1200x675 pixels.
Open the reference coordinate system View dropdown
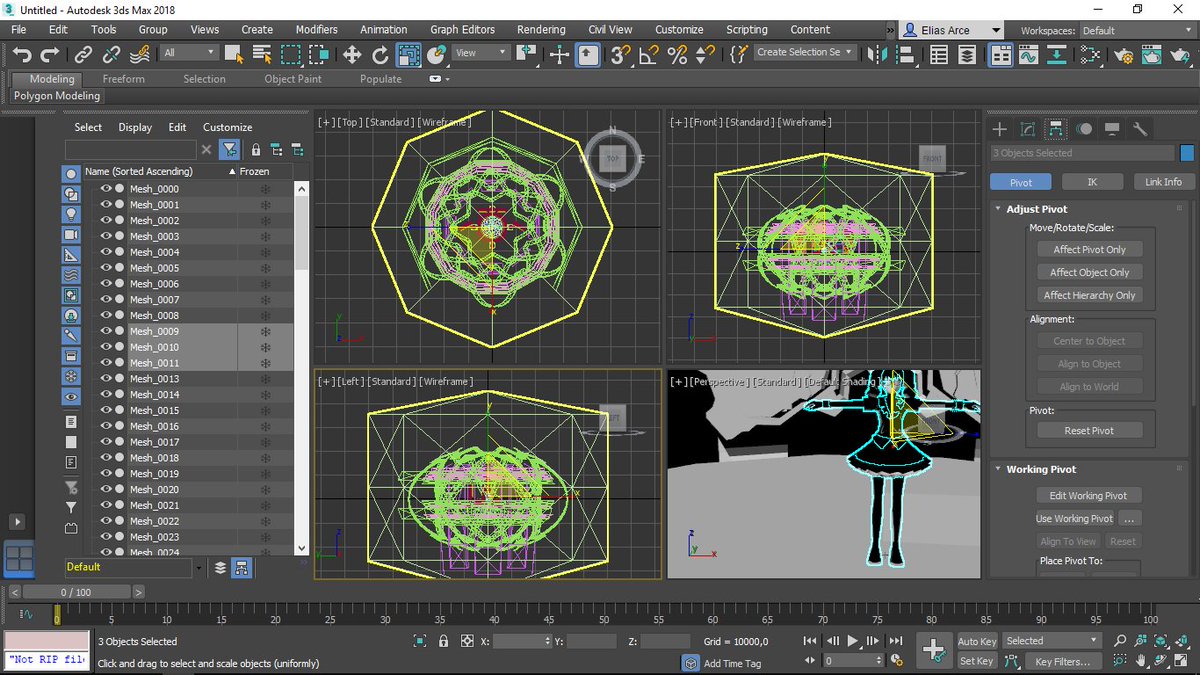point(479,53)
